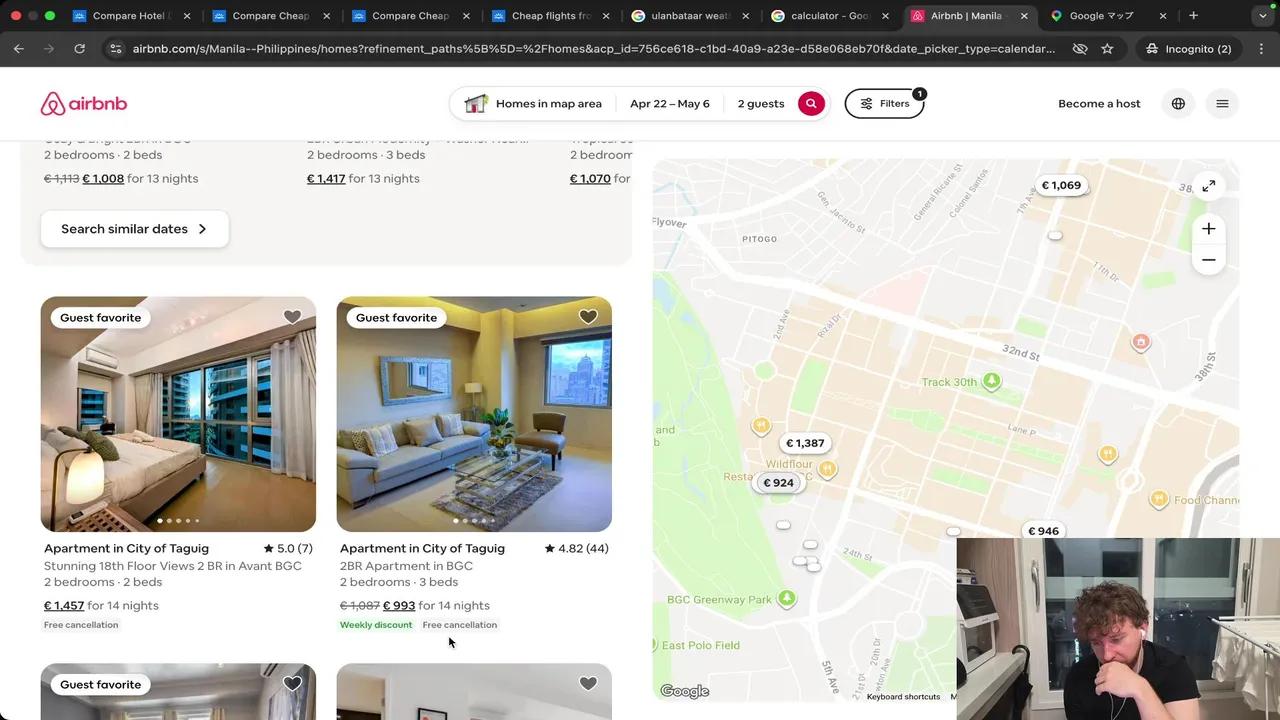Viewport: 1280px width, 720px height.
Task: Open the hamburger main menu
Action: 1222,103
